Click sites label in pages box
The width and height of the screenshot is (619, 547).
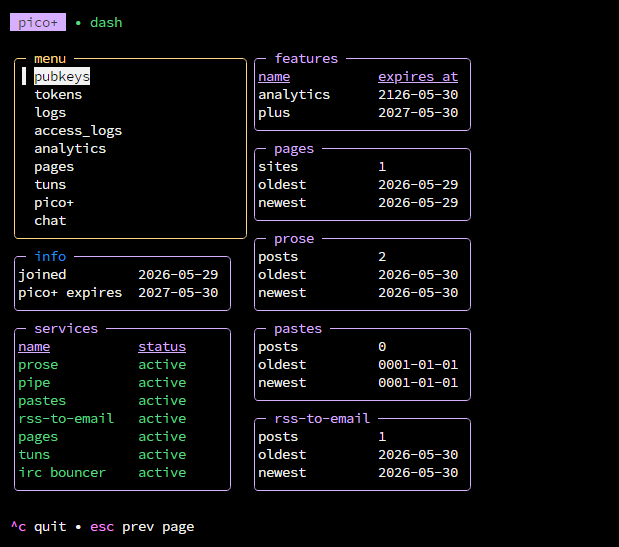click(278, 167)
